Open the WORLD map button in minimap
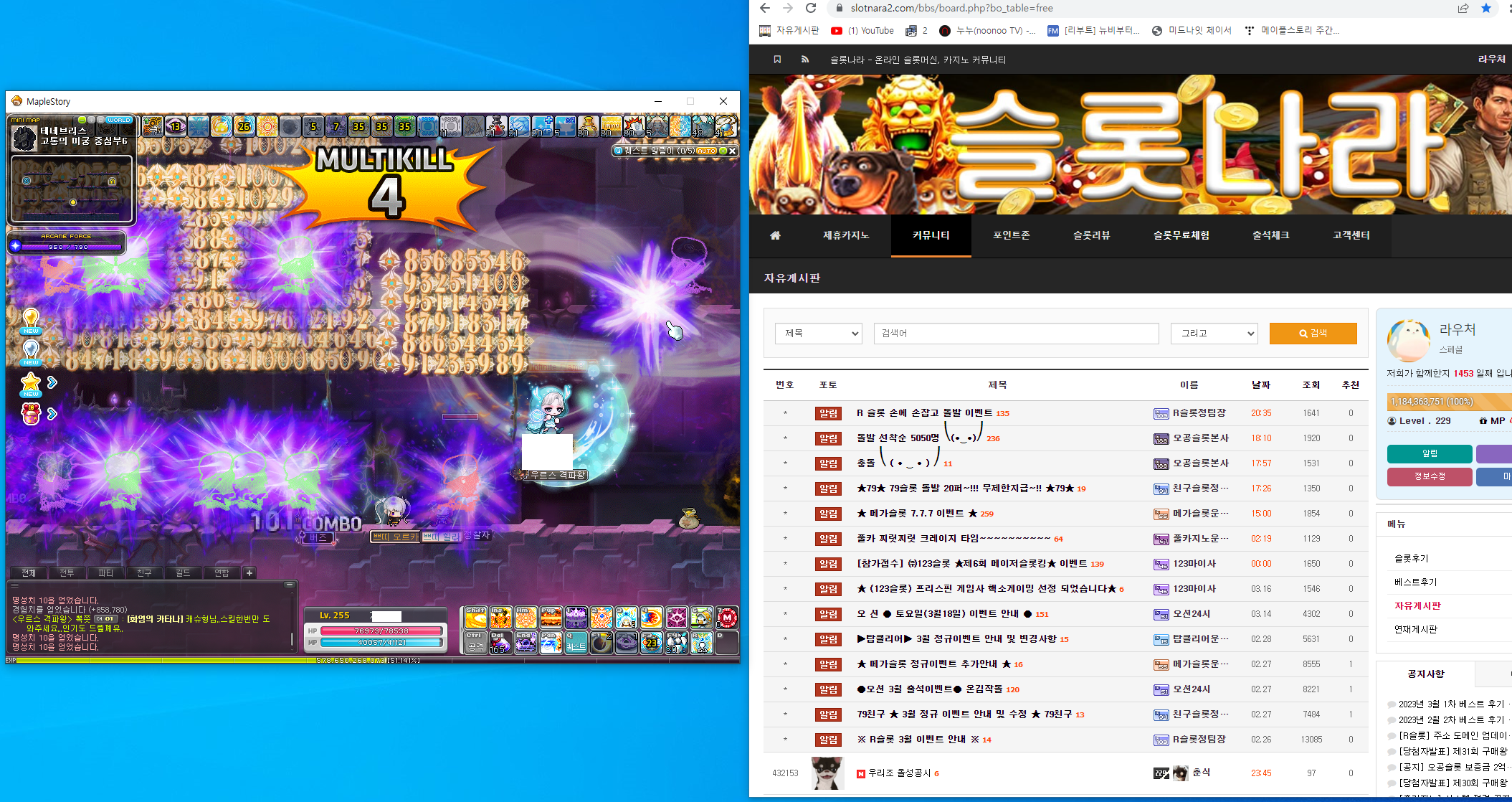The height and width of the screenshot is (802, 1512). [x=119, y=120]
